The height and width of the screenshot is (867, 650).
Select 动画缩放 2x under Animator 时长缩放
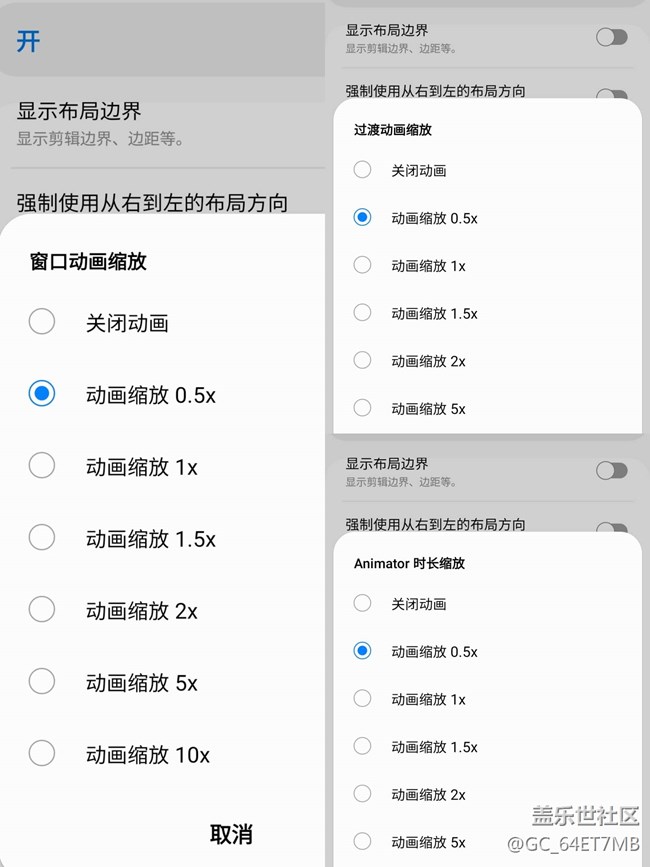tap(363, 794)
